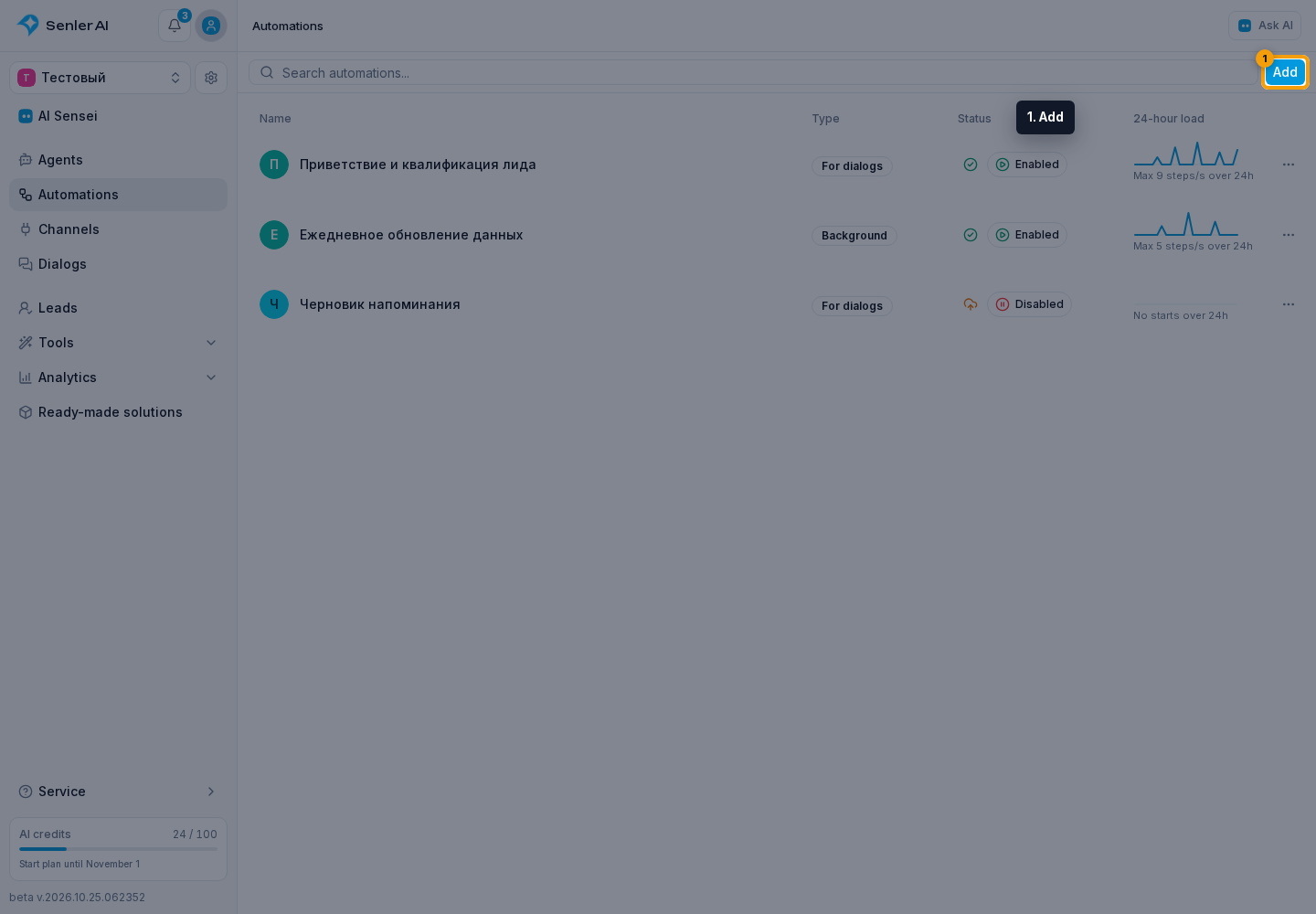Click 'Start plan until November 1' text
This screenshot has height=914, width=1316.
80,864
